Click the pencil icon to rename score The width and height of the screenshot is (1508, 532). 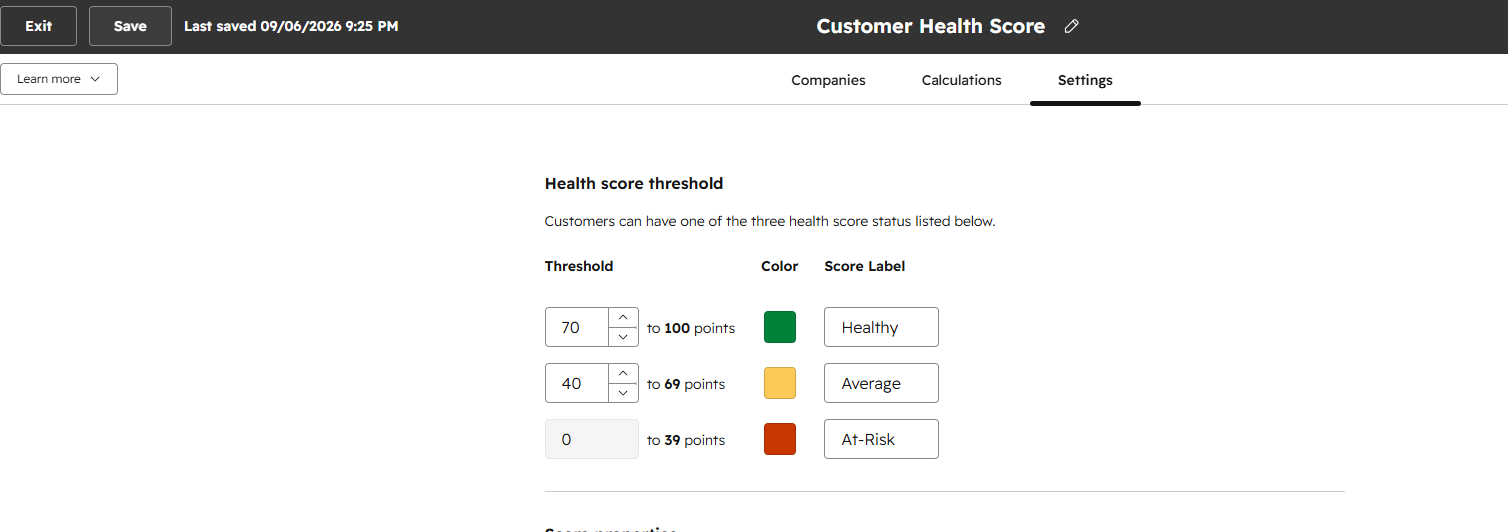click(x=1072, y=27)
